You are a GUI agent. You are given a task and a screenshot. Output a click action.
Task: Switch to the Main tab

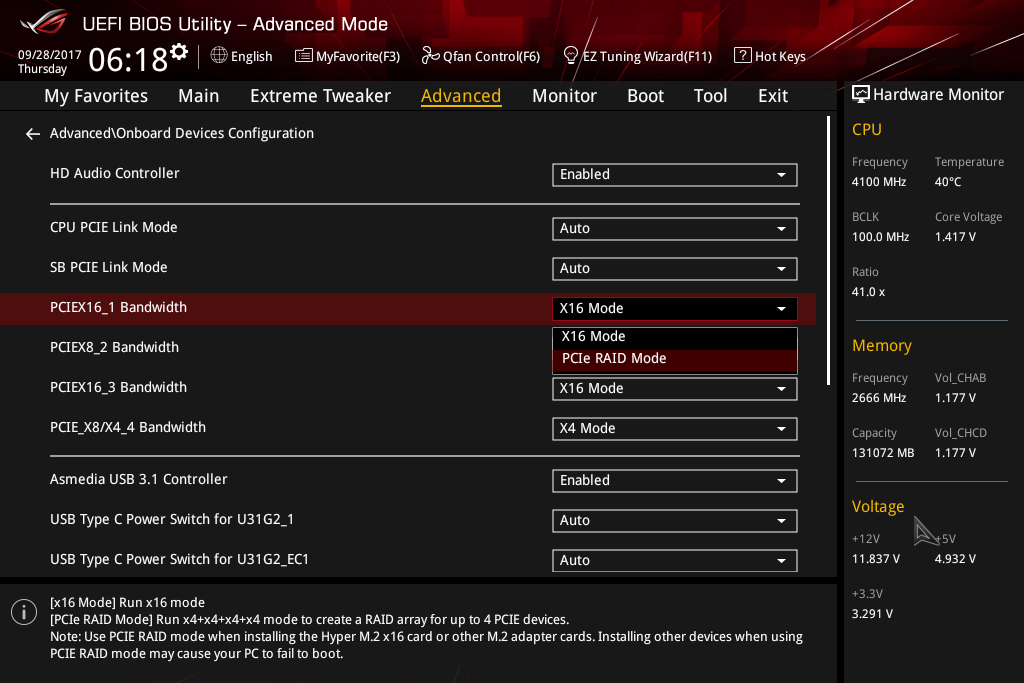point(199,96)
